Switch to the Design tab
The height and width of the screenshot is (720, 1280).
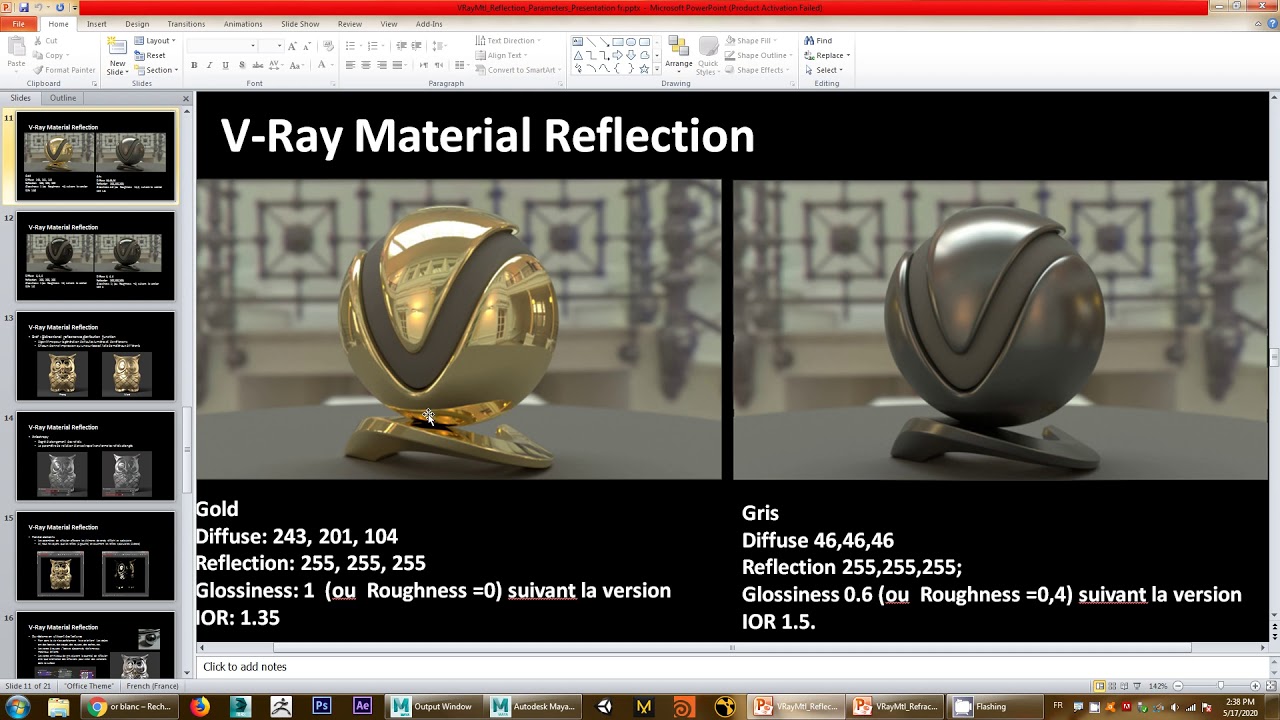(137, 24)
